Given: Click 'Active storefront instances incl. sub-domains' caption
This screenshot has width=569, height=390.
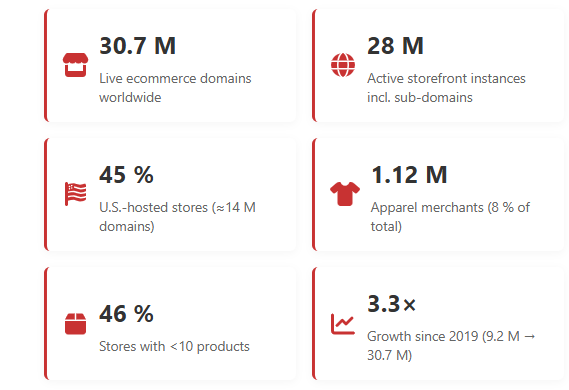Looking at the screenshot, I should (x=446, y=88).
